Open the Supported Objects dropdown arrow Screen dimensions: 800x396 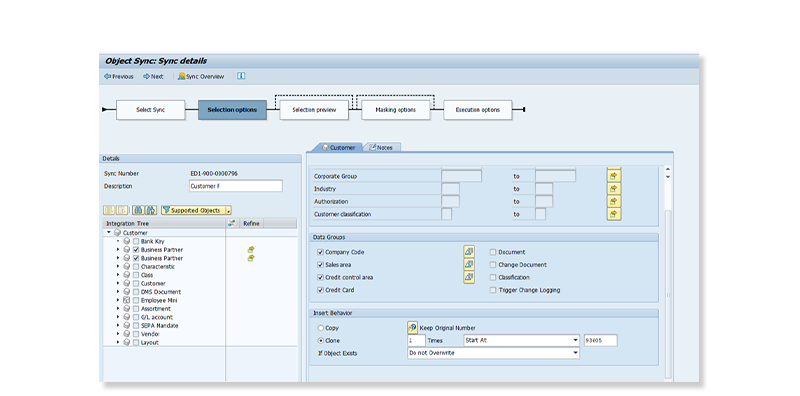(229, 210)
